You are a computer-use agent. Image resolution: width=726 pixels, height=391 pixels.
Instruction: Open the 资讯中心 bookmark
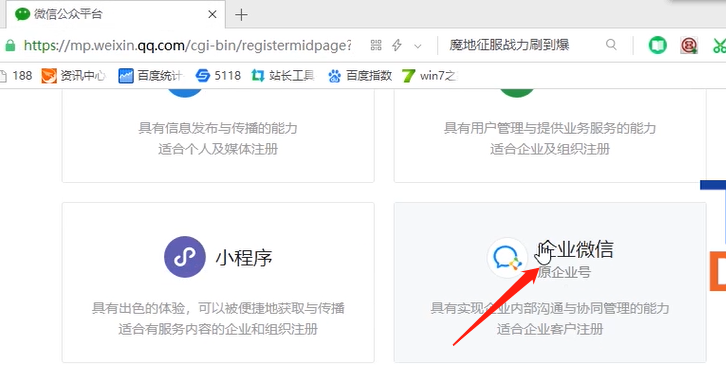click(74, 76)
